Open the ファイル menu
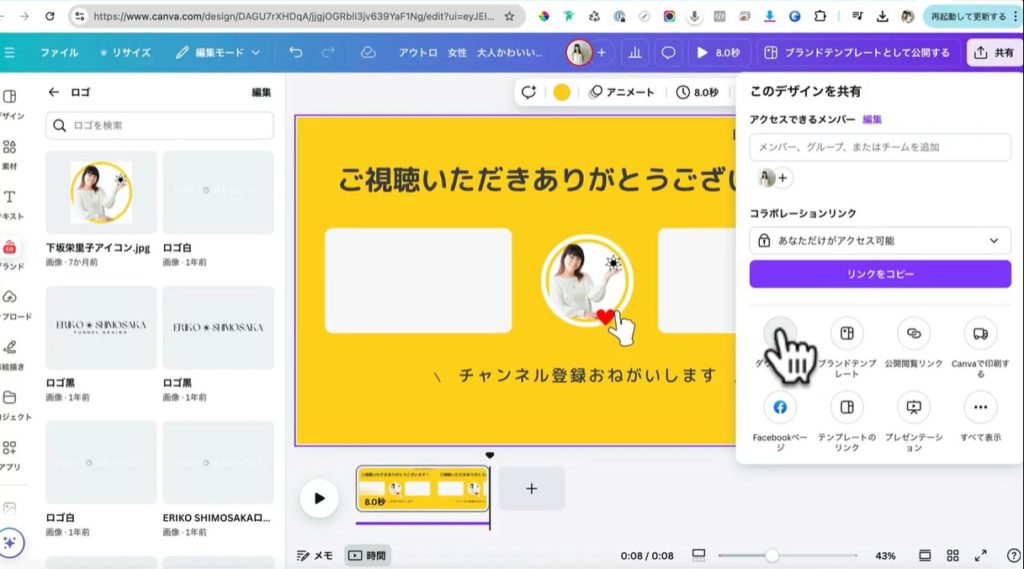 coord(59,52)
